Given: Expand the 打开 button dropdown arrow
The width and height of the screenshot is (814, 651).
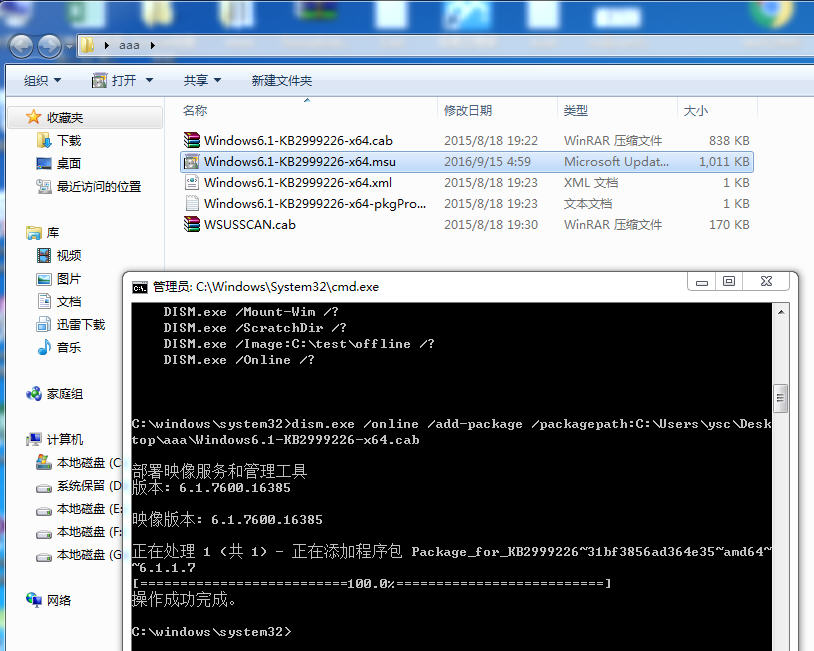Looking at the screenshot, I should click(150, 80).
